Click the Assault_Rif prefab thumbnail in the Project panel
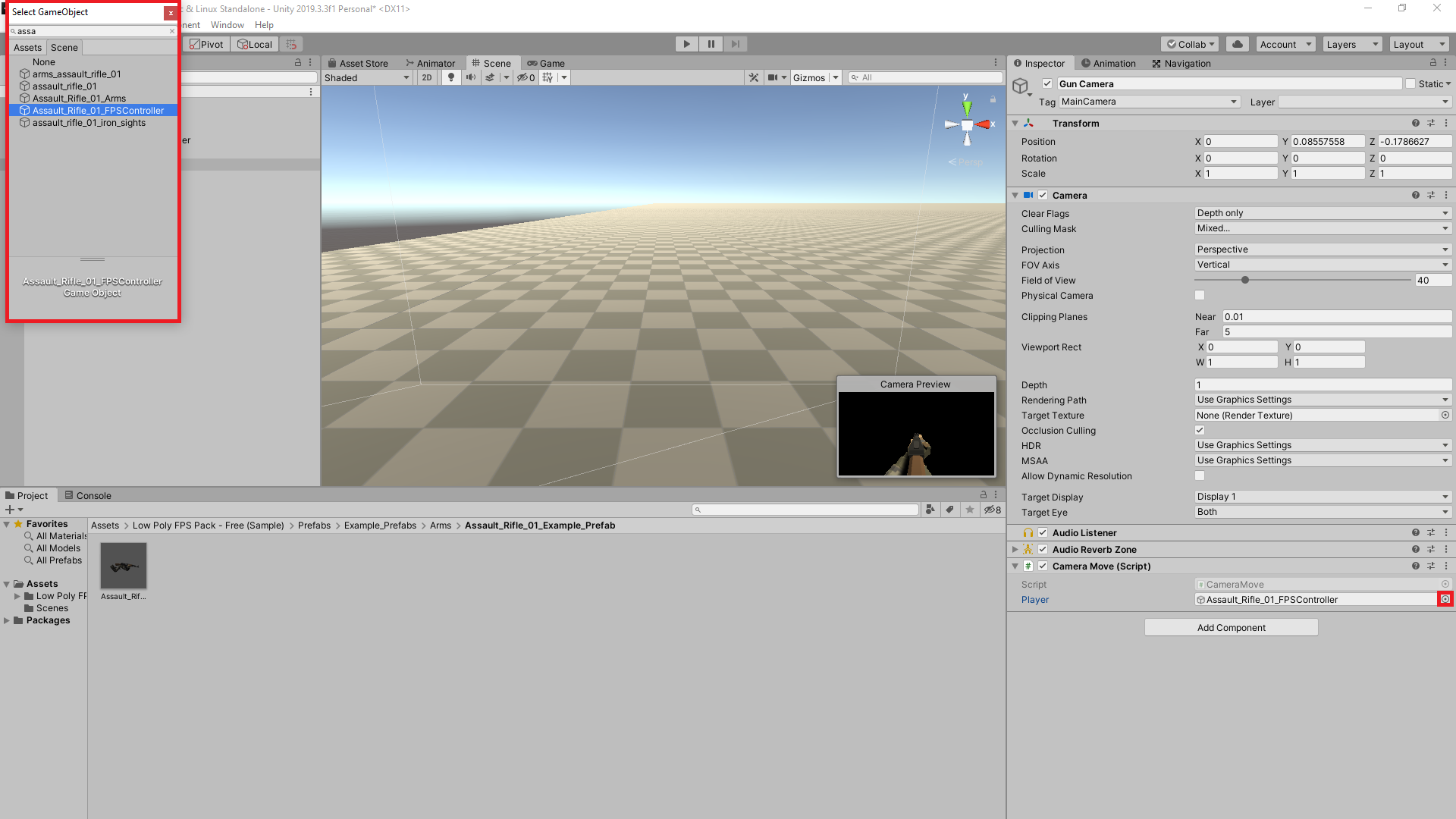The width and height of the screenshot is (1456, 819). point(123,566)
